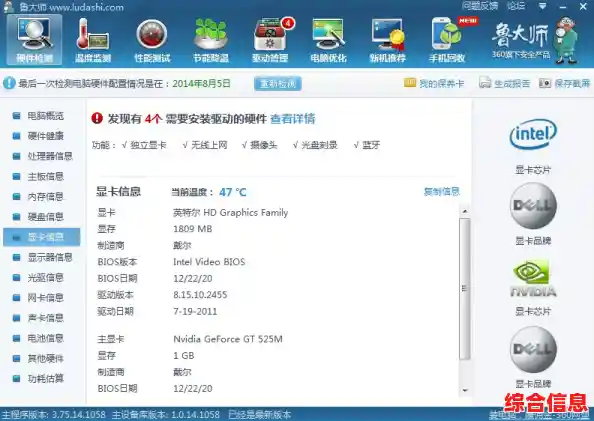Click the driver date 7-19-2011
Viewport: 594px width, 421px height.
coord(195,311)
